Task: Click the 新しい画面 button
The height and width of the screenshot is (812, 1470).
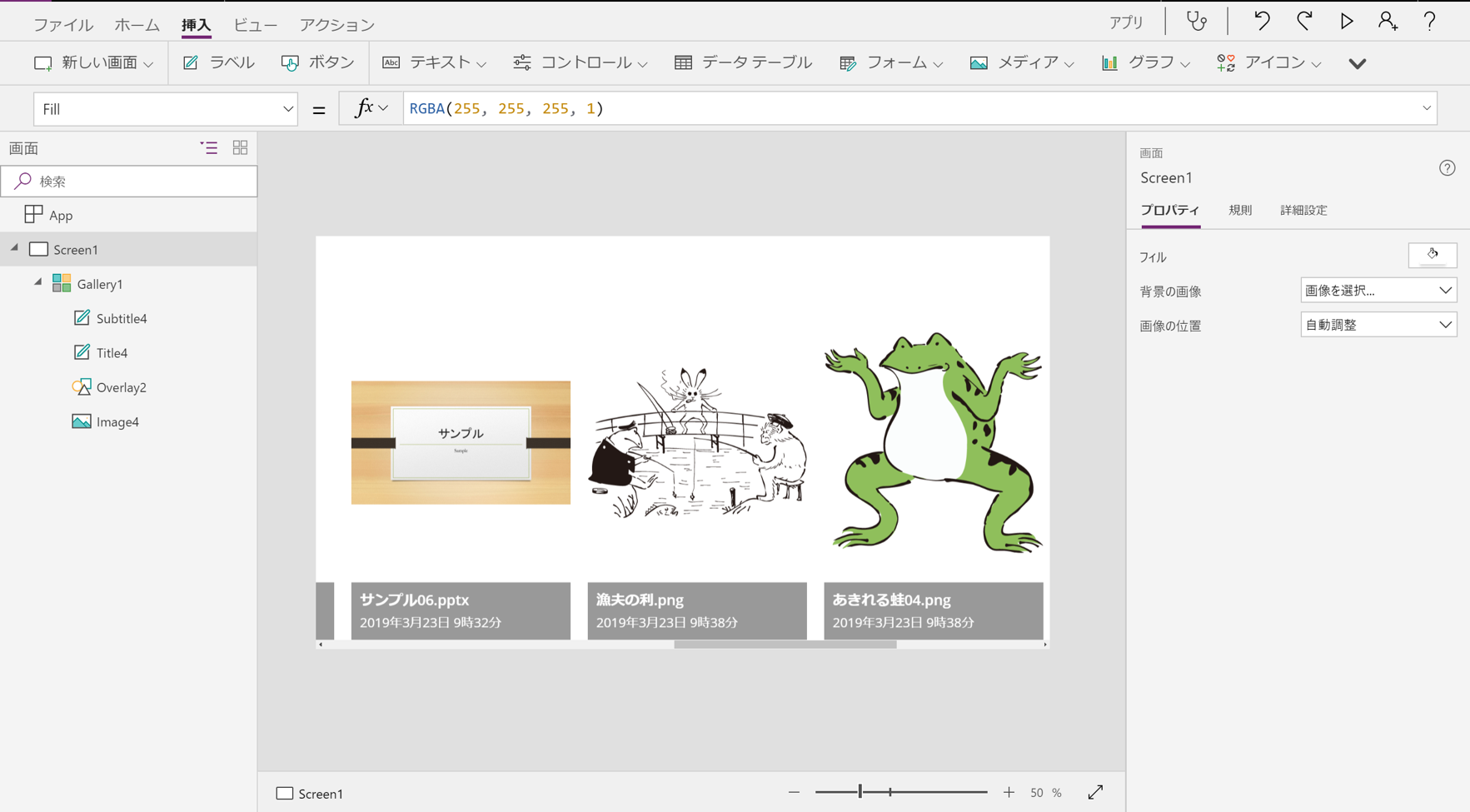Action: pyautogui.click(x=92, y=62)
